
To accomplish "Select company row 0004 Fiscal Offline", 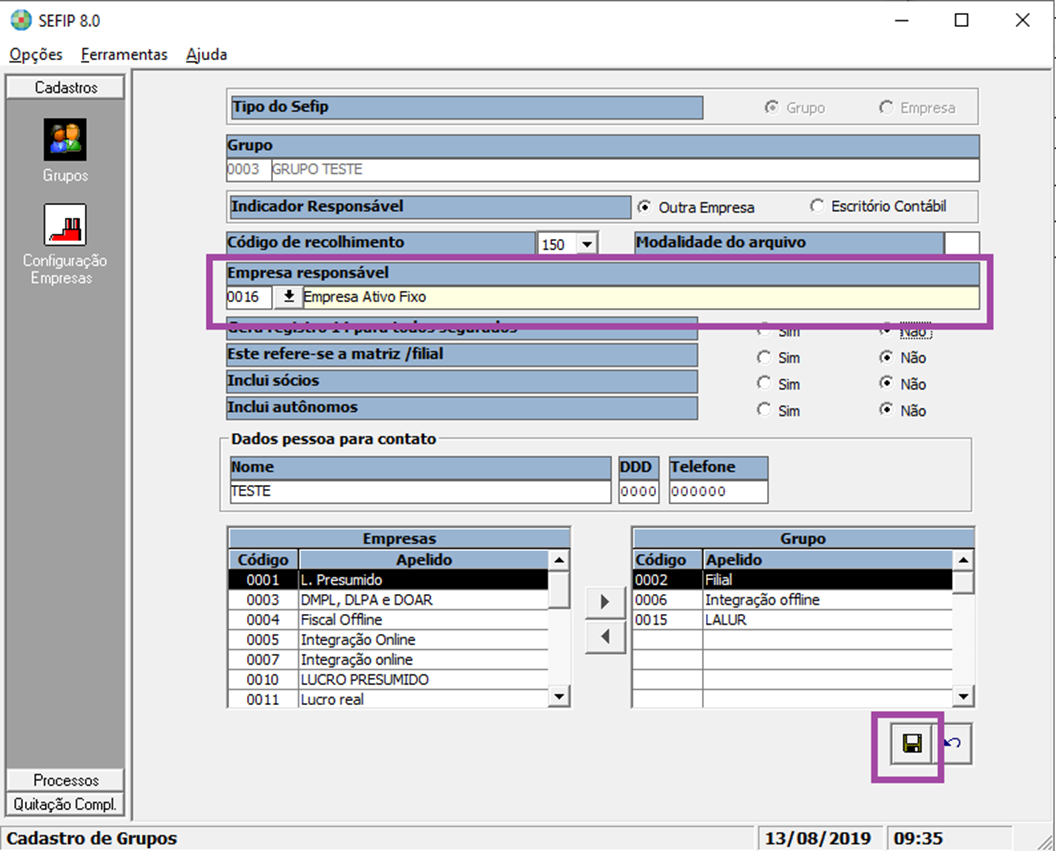I will (x=389, y=619).
